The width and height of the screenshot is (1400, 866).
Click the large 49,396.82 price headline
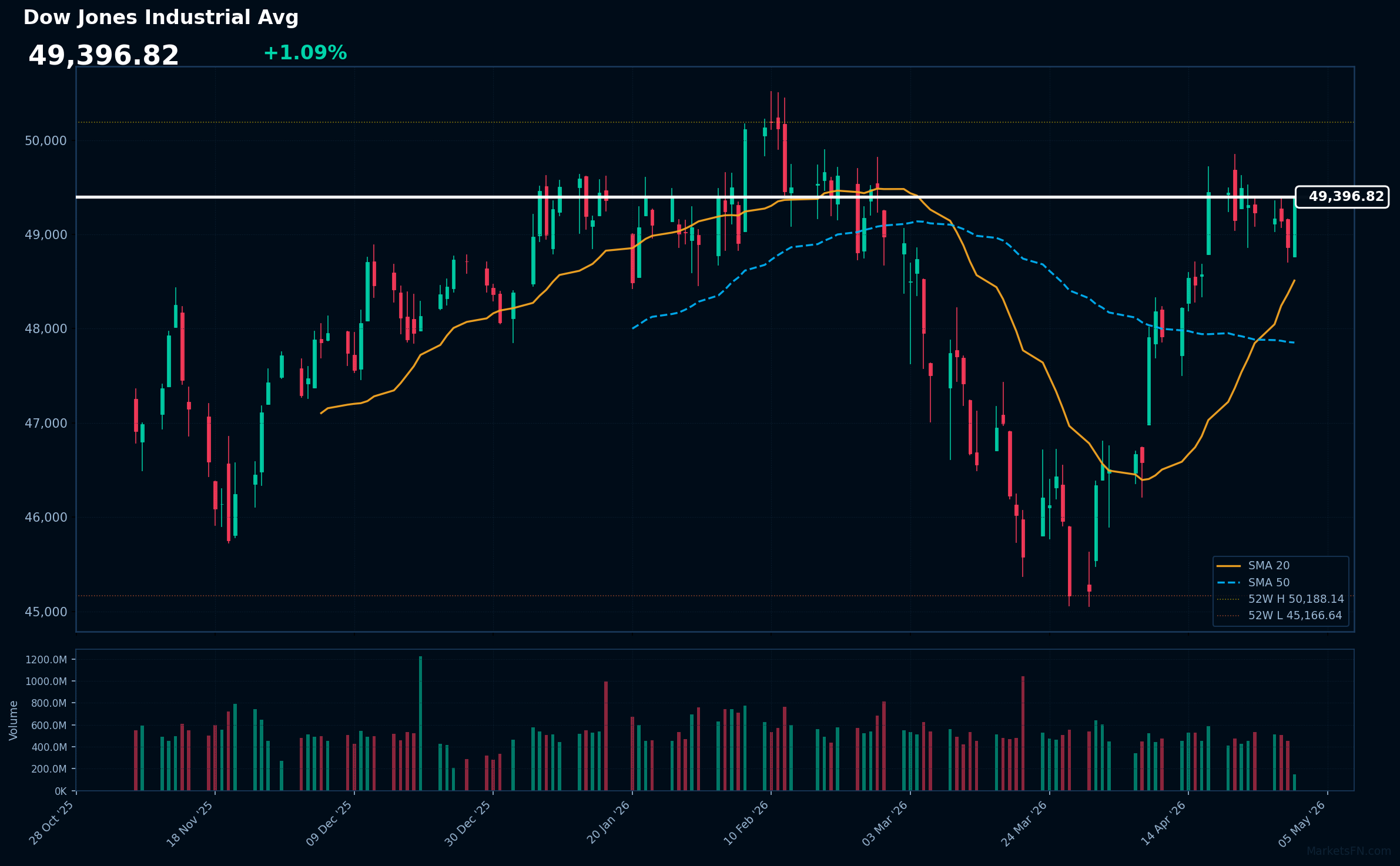pos(103,56)
